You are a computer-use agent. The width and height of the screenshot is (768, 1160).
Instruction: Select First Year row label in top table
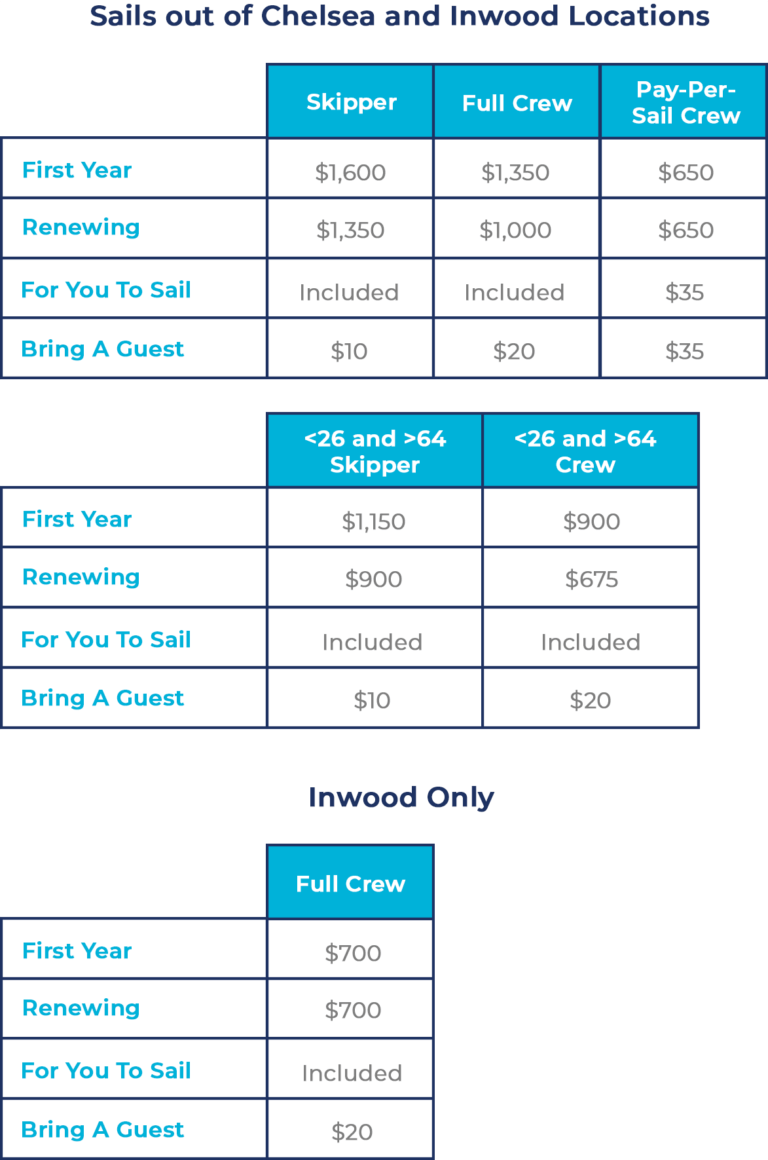(x=77, y=169)
